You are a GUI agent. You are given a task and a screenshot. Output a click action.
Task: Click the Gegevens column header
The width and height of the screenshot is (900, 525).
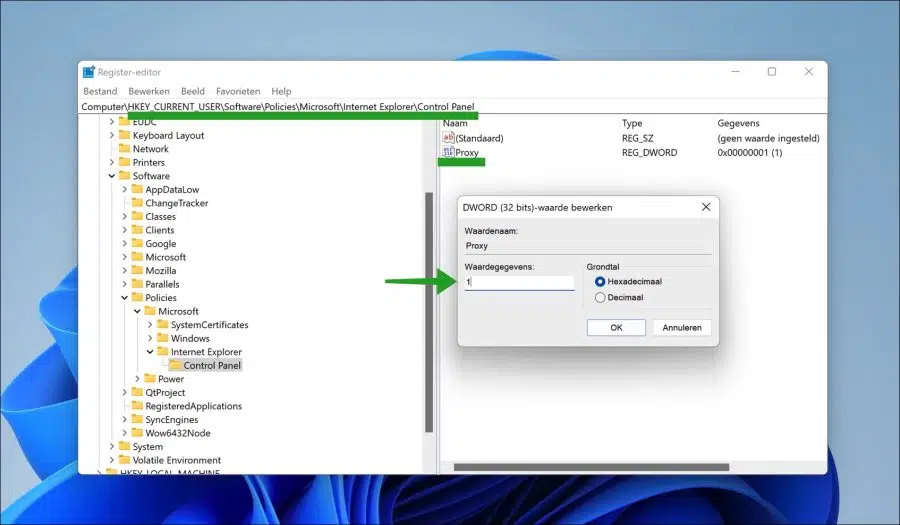click(738, 123)
